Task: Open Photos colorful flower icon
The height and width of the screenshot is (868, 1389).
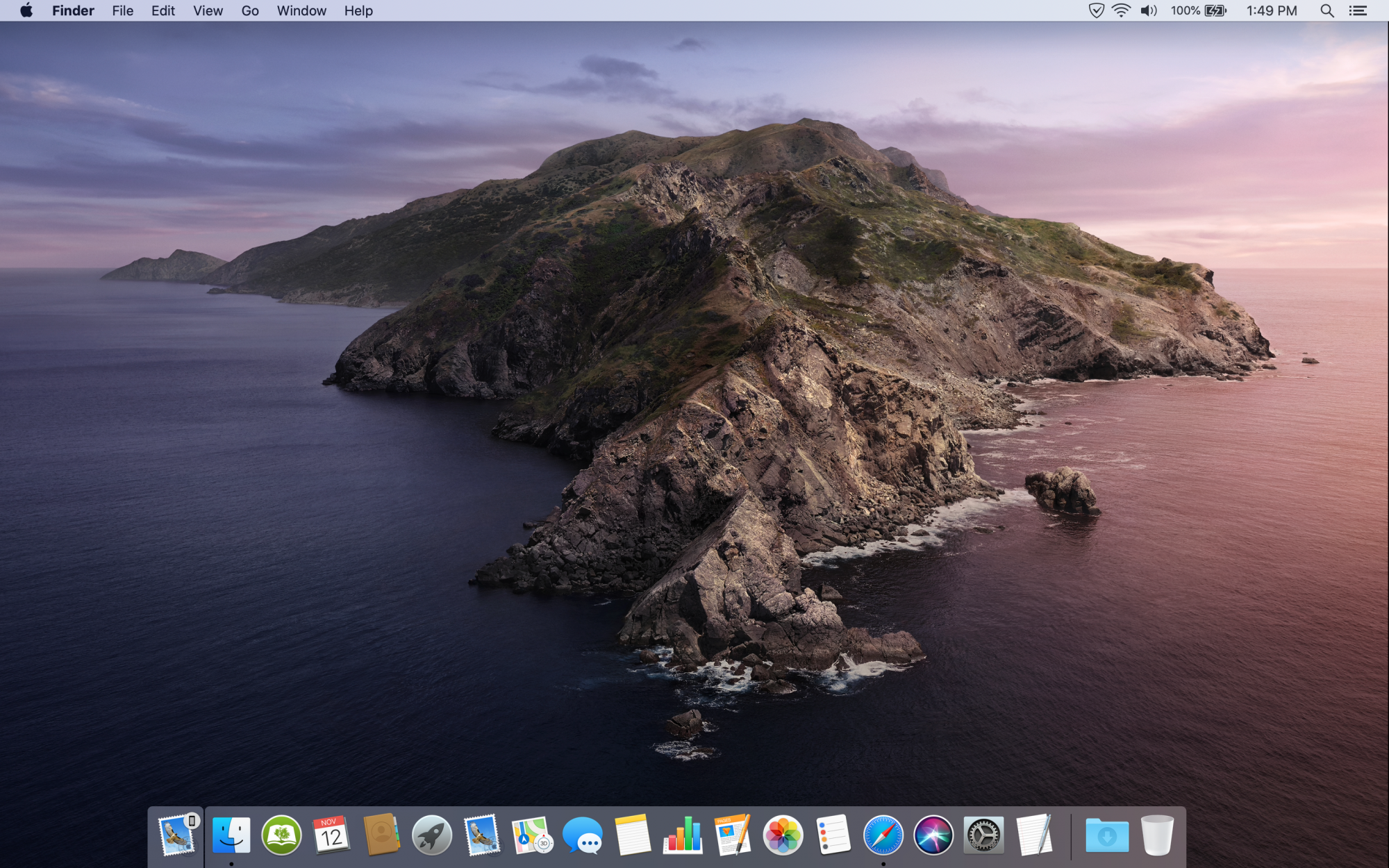Action: point(783,835)
